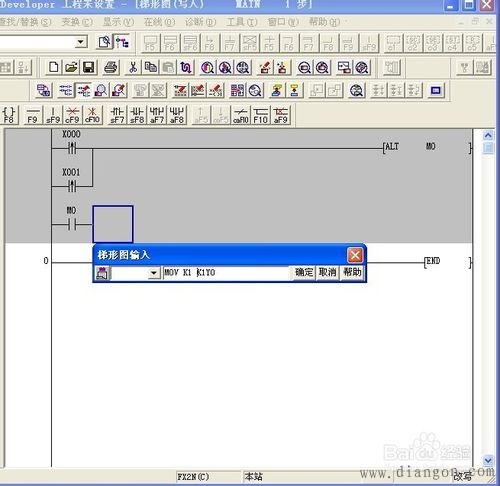The width and height of the screenshot is (500, 486).
Task: Open the 变换(C) menu
Action: click(77, 22)
